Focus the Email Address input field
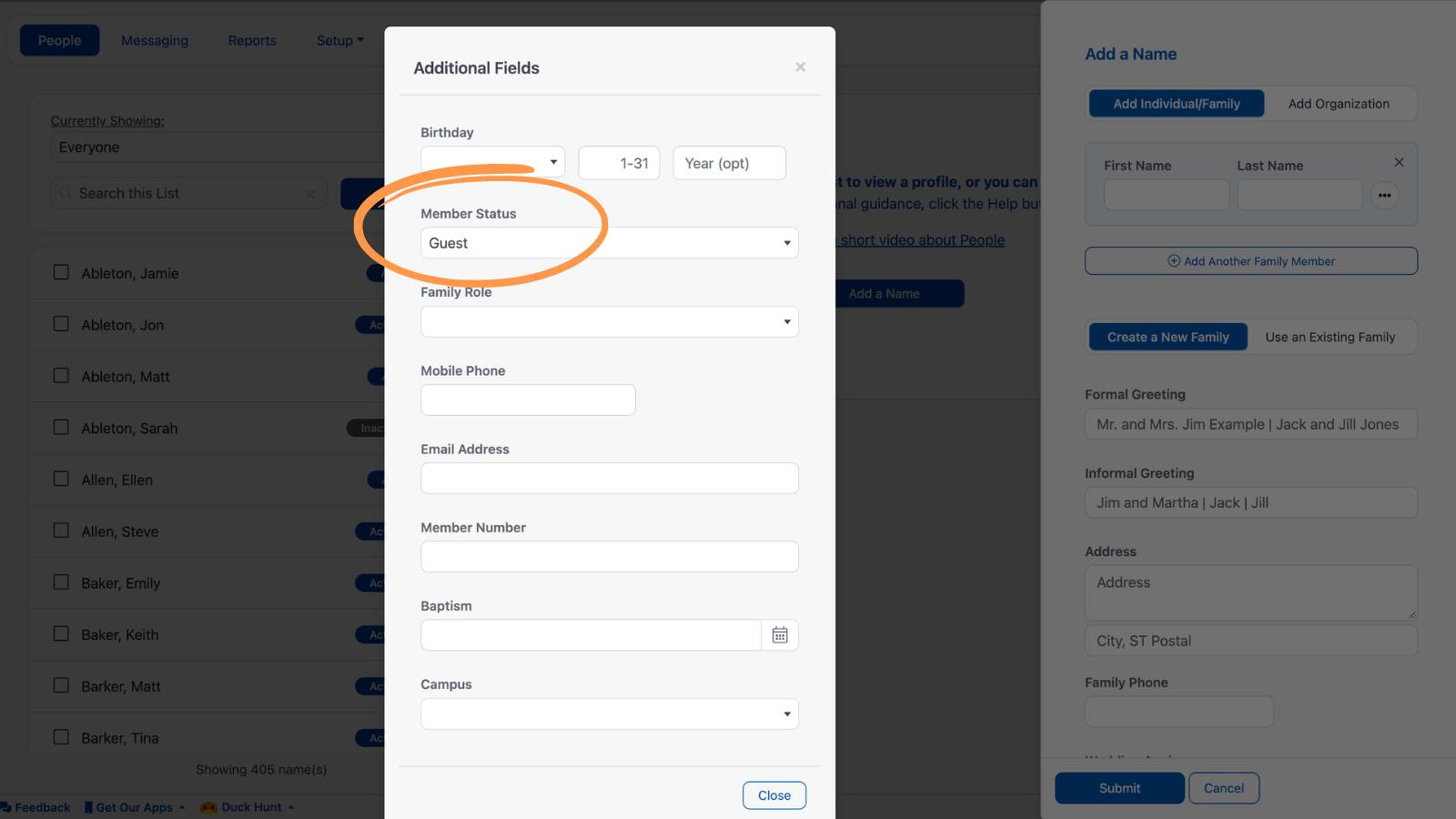Image resolution: width=1456 pixels, height=819 pixels. point(610,478)
